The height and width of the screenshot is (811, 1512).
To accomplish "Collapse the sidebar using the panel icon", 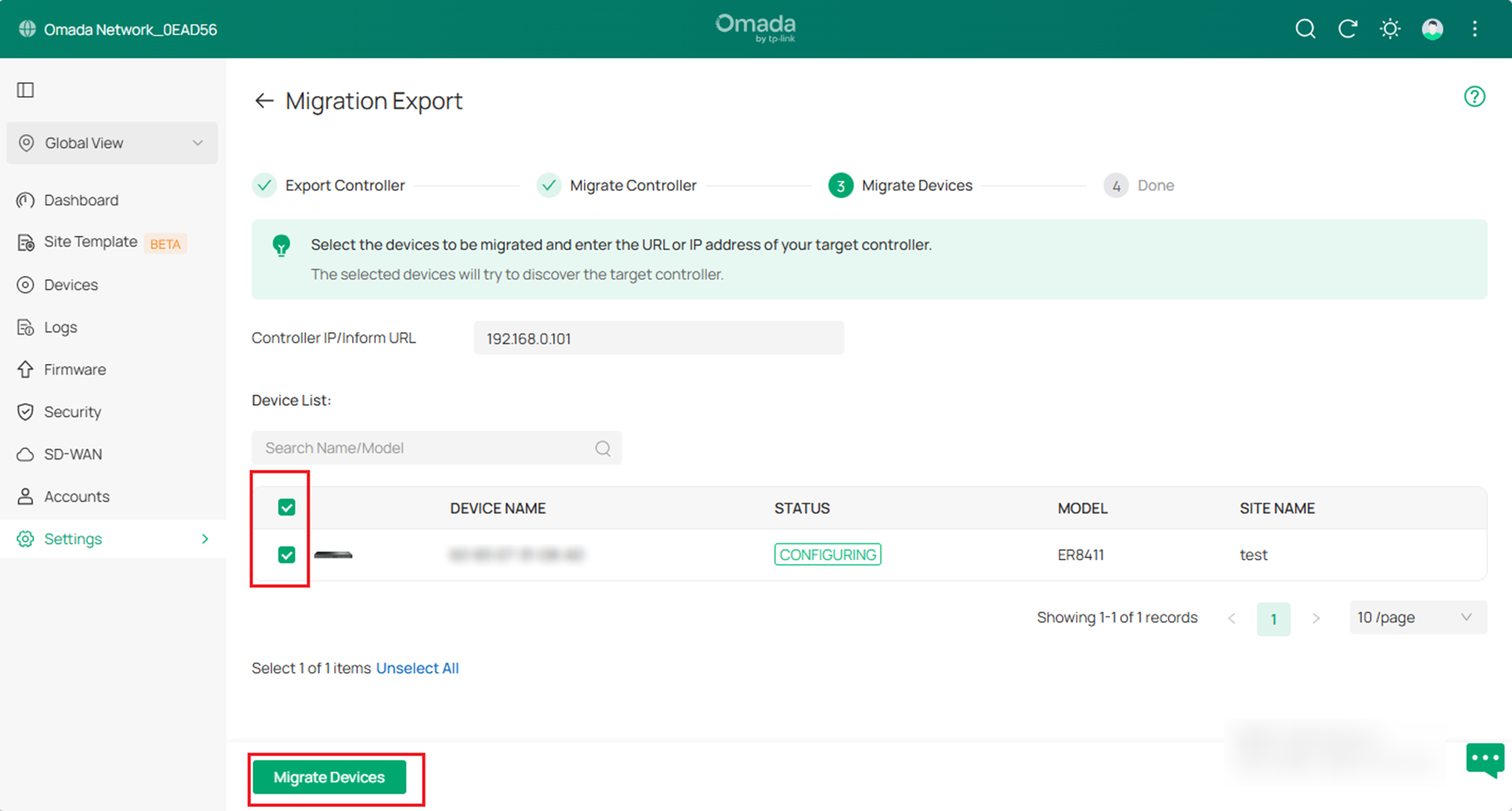I will [25, 89].
